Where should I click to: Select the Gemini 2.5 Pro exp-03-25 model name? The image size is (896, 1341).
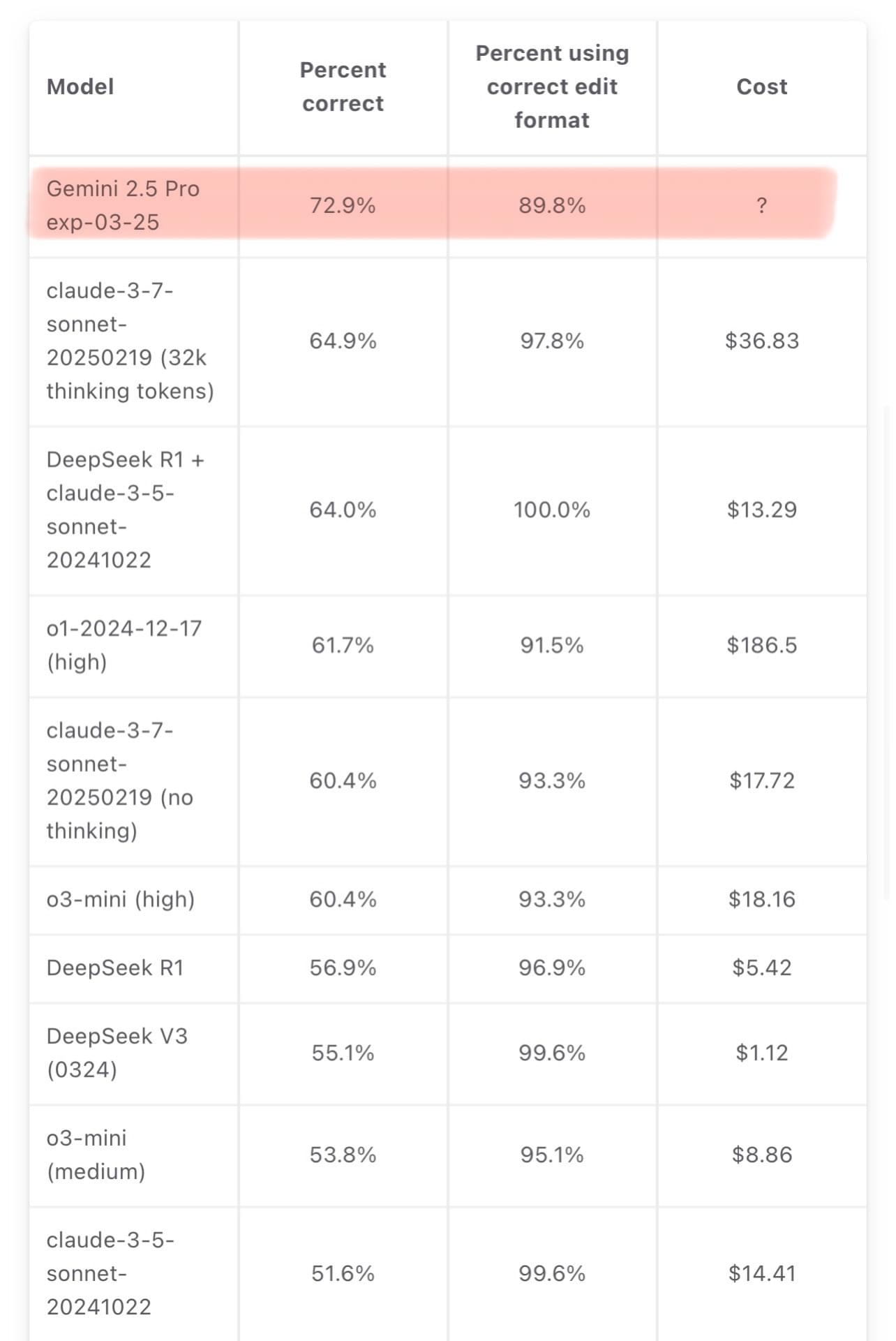(x=123, y=205)
